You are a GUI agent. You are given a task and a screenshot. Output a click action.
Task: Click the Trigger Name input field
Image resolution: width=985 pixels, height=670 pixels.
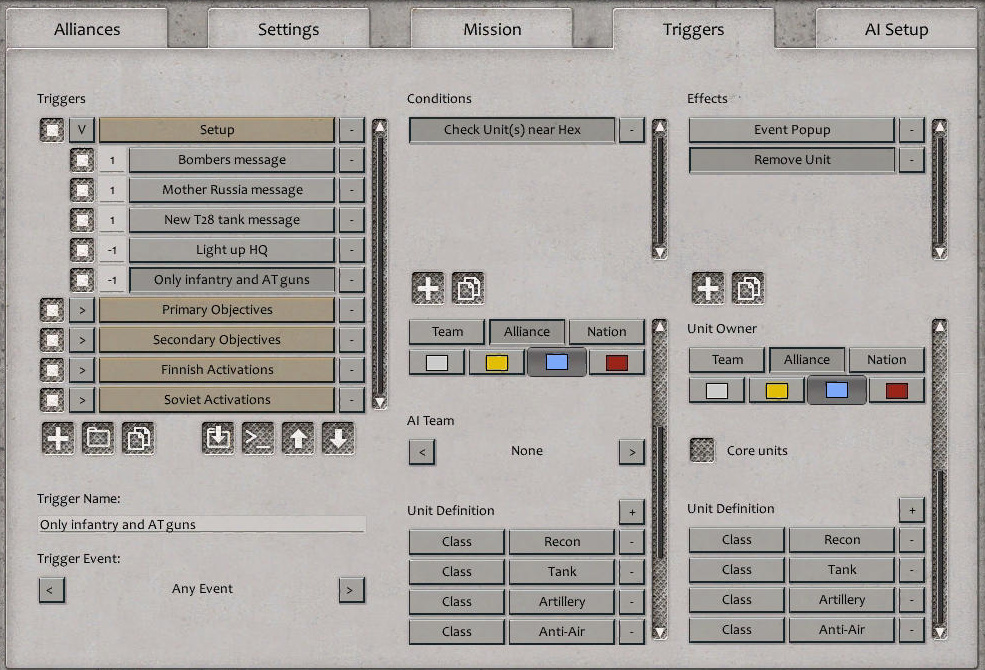200,523
